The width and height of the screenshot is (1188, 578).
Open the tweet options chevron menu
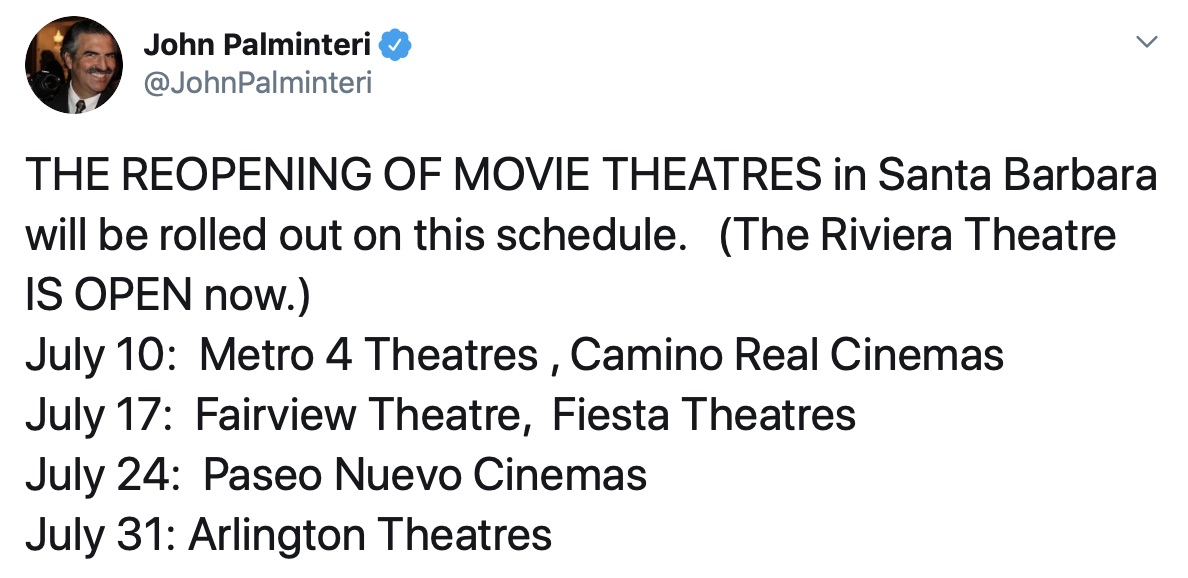tap(1149, 43)
